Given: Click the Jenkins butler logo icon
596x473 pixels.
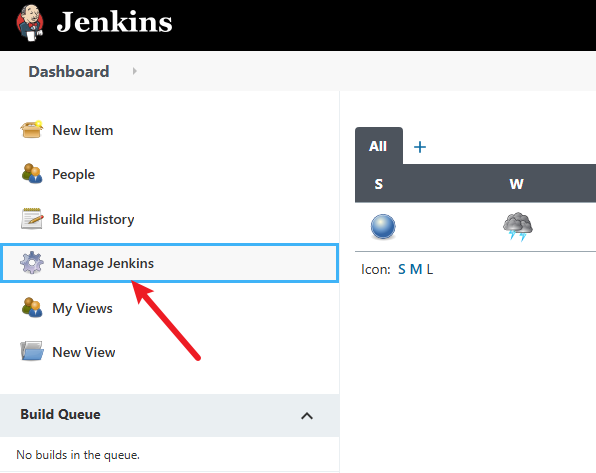Looking at the screenshot, I should click(x=30, y=22).
